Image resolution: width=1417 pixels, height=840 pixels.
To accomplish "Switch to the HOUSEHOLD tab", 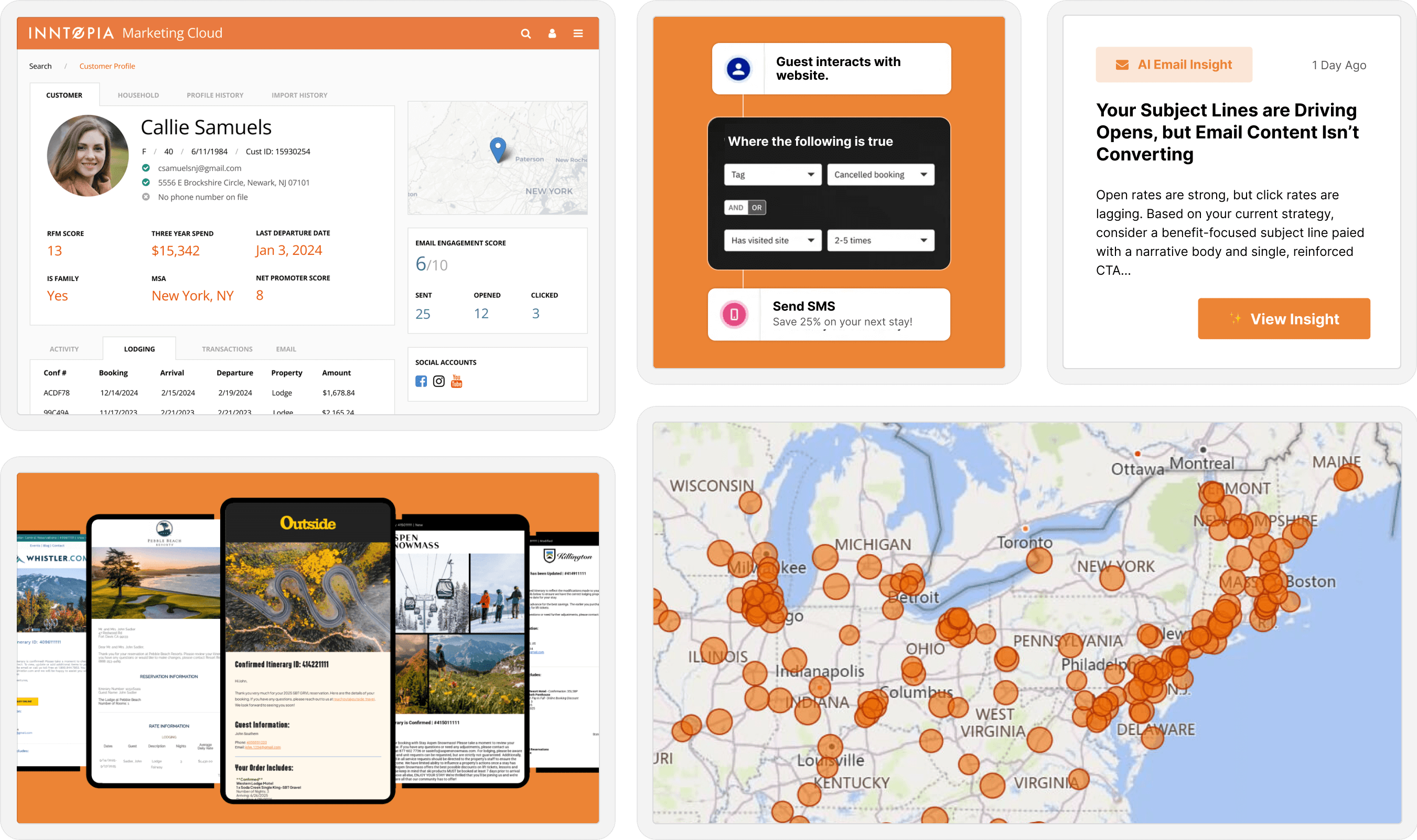I will (138, 94).
